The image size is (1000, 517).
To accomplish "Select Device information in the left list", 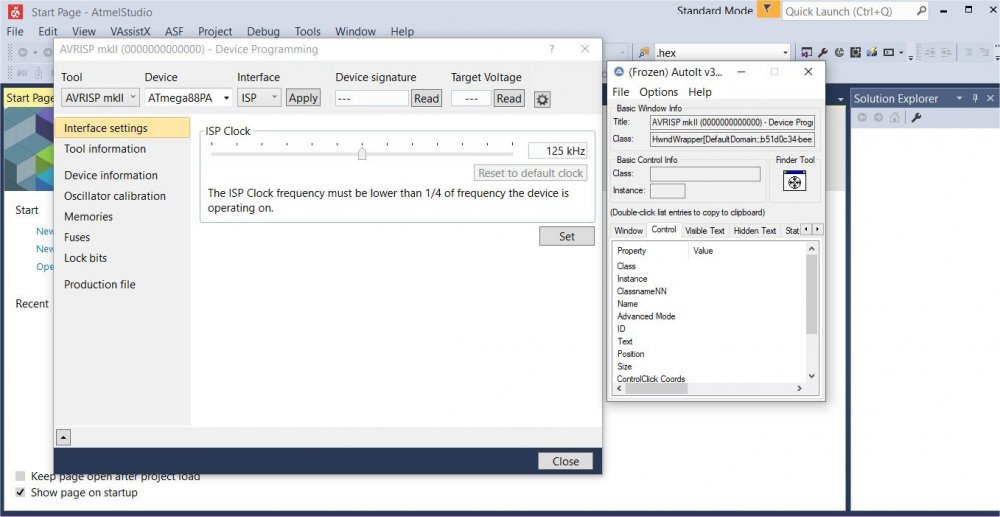I will click(110, 175).
